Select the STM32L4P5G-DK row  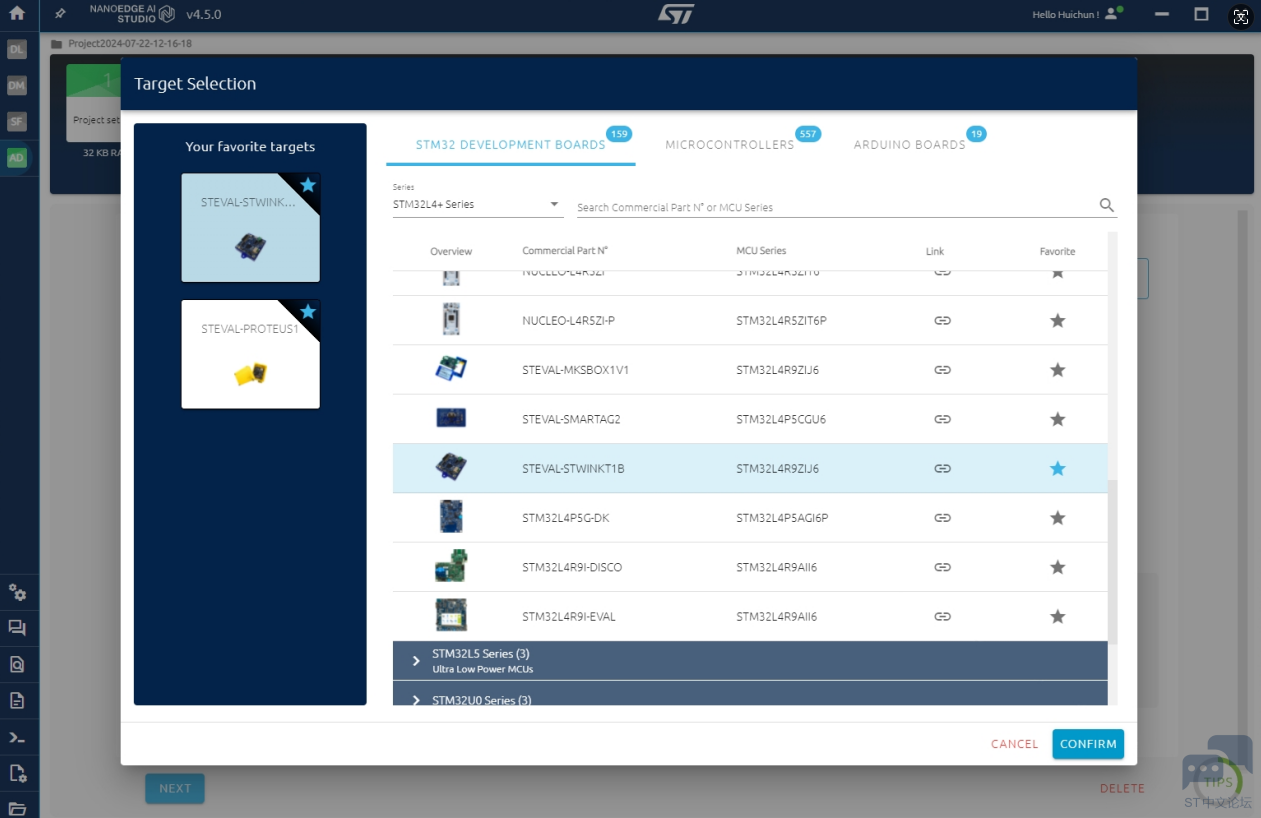[750, 518]
